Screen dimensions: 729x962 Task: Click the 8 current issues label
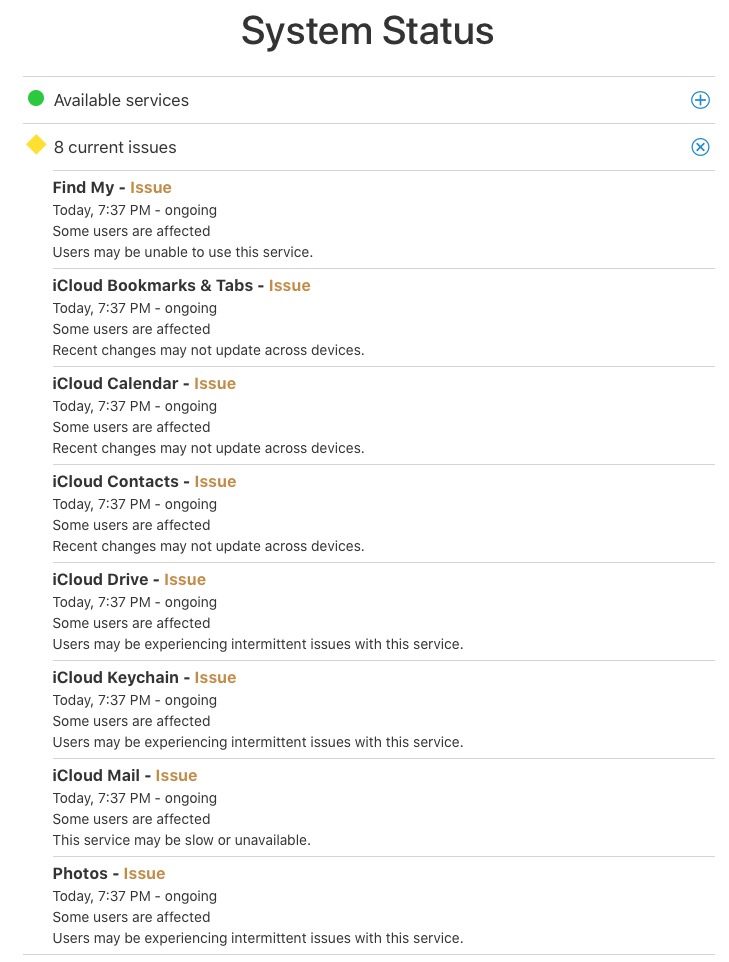pyautogui.click(x=115, y=147)
